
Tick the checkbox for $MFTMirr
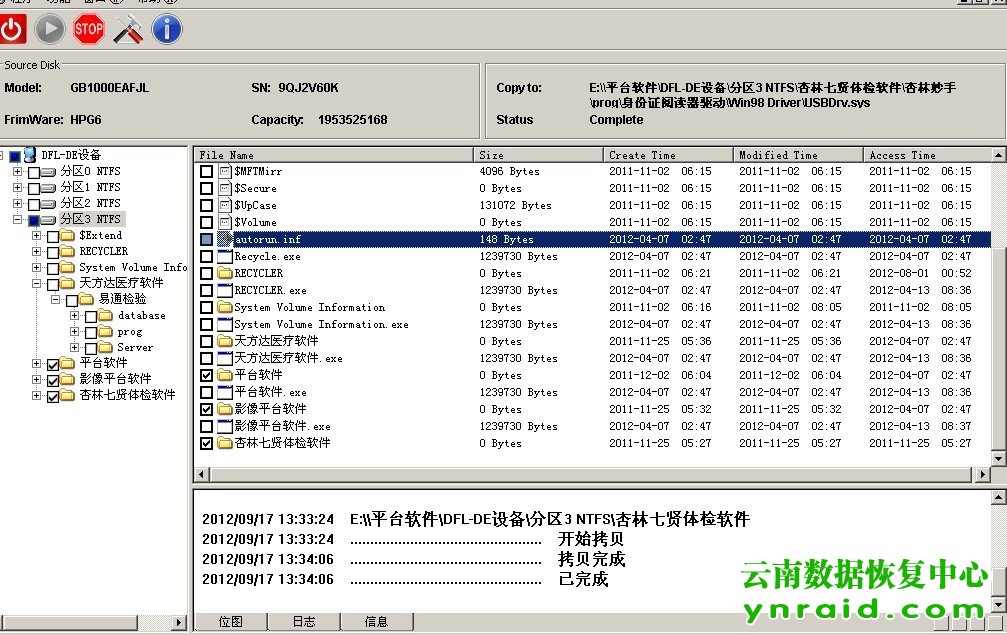click(207, 172)
